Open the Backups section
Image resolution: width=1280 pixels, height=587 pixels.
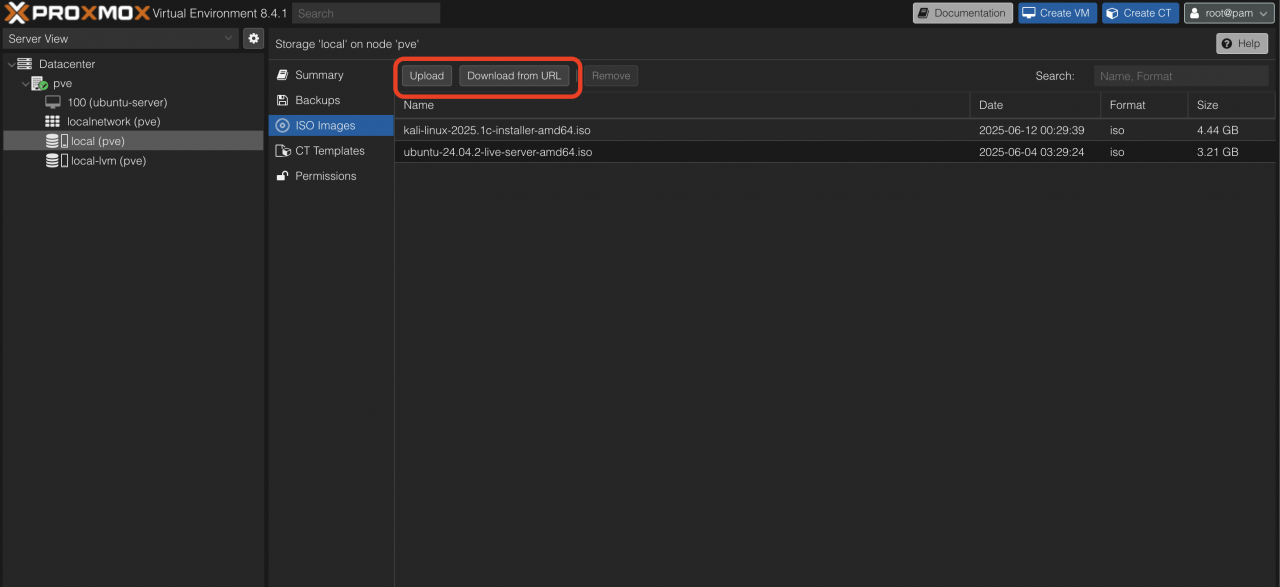[331, 100]
